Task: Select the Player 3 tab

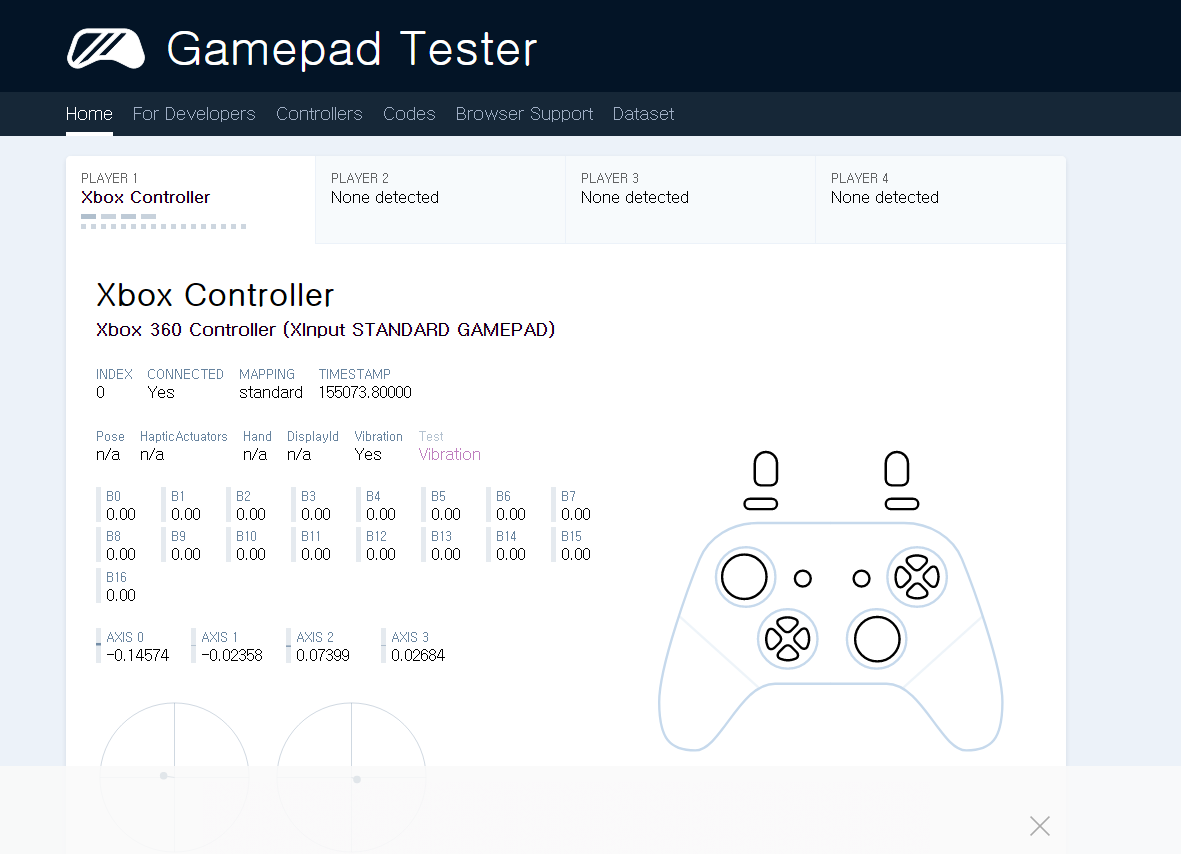Action: click(691, 200)
